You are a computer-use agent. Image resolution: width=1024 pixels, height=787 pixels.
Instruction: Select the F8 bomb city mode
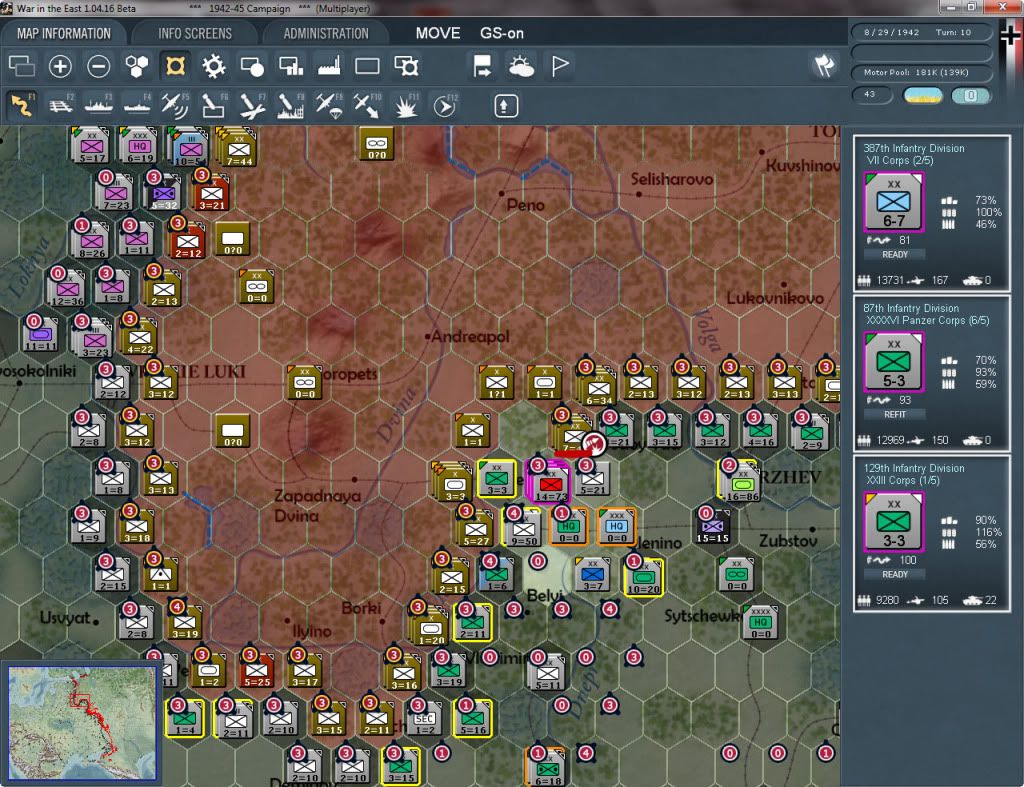coord(291,105)
